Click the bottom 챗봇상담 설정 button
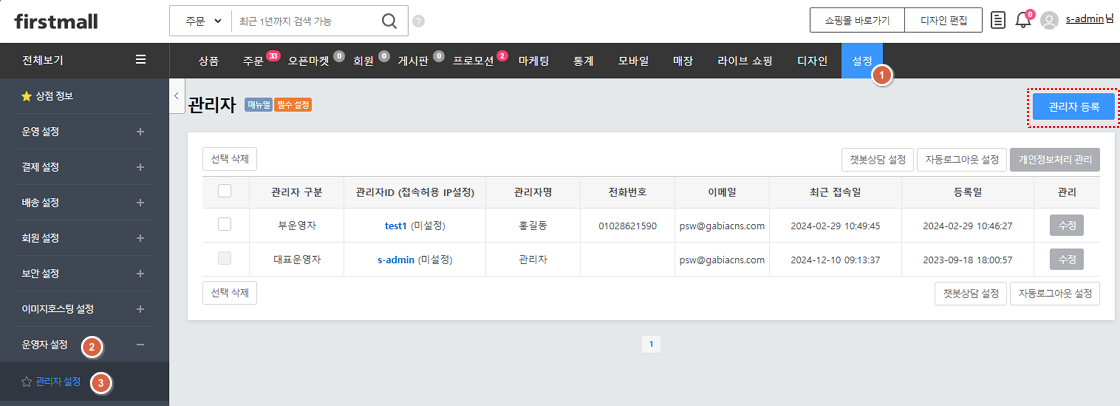Screen dimensions: 1120x406 [x=971, y=294]
